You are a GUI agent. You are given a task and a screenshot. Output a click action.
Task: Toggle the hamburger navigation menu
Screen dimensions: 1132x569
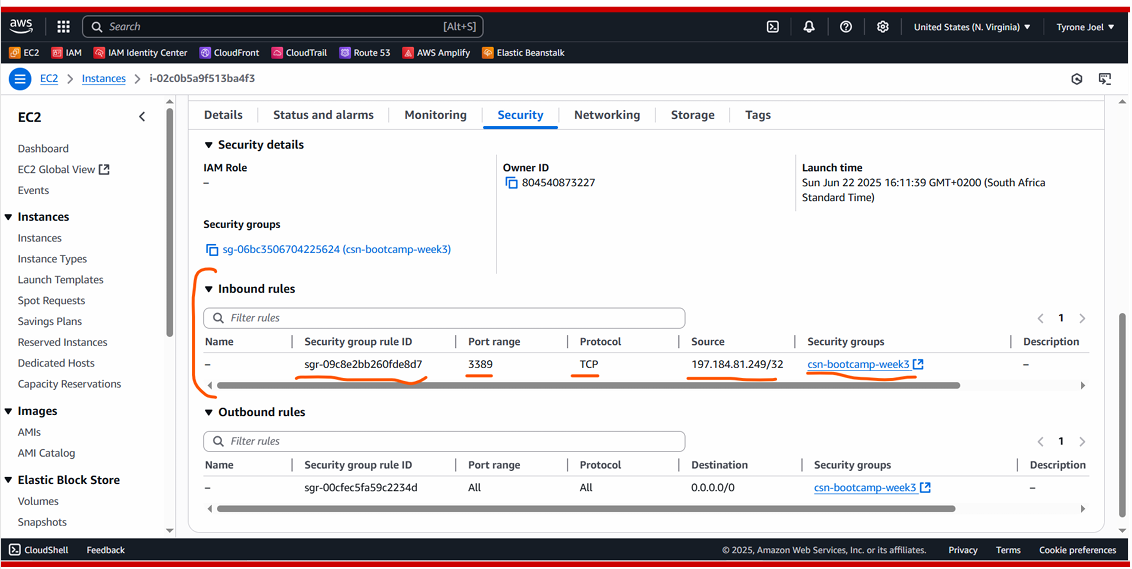point(19,79)
